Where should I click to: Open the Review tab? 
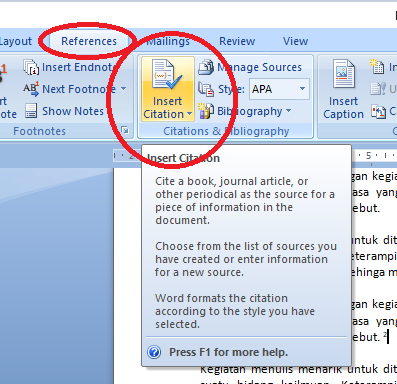coord(237,41)
